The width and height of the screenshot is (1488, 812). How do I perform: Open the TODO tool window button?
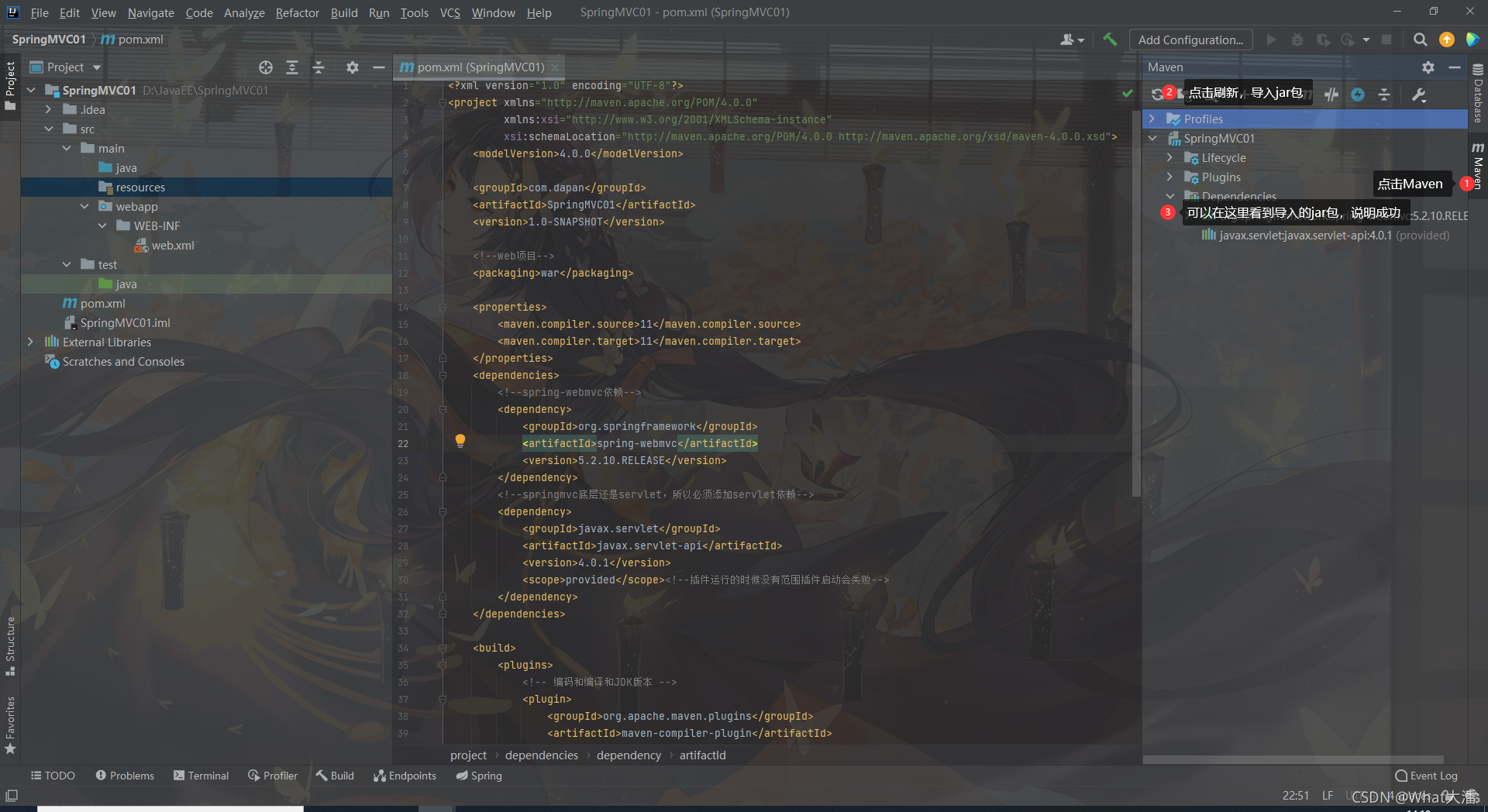click(x=53, y=776)
